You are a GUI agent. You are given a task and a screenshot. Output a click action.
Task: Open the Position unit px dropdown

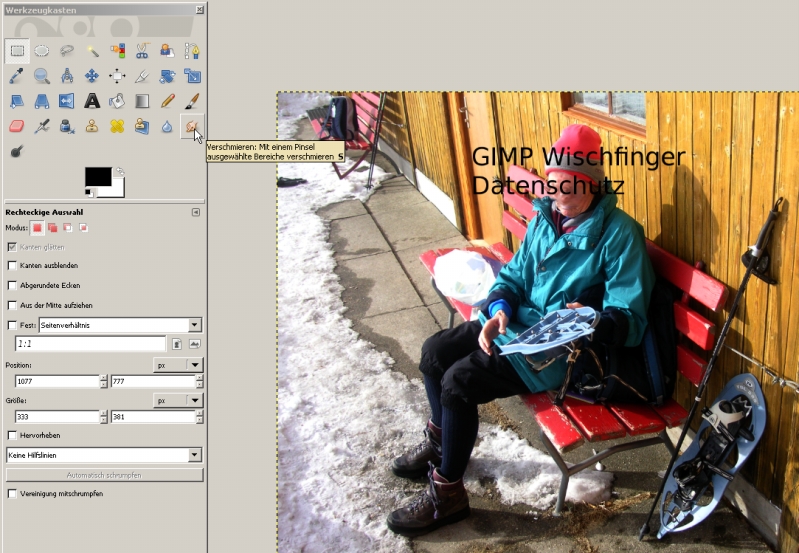point(178,365)
